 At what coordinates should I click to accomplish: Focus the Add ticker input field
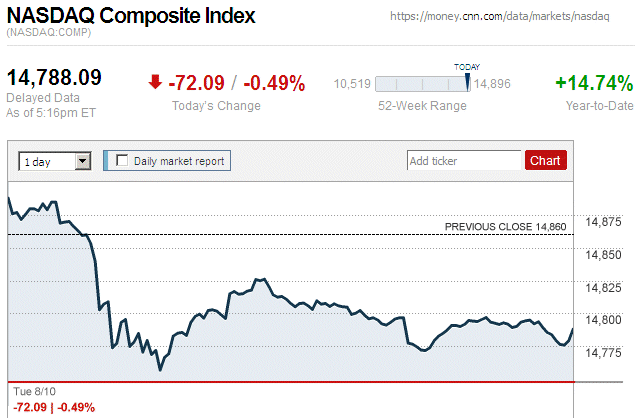(464, 160)
